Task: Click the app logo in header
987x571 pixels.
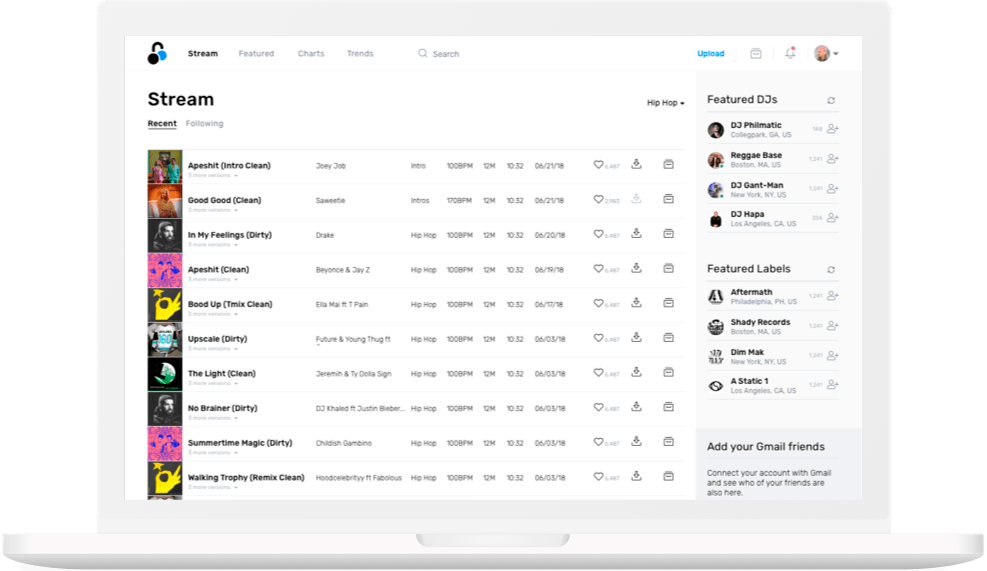Action: pos(157,54)
